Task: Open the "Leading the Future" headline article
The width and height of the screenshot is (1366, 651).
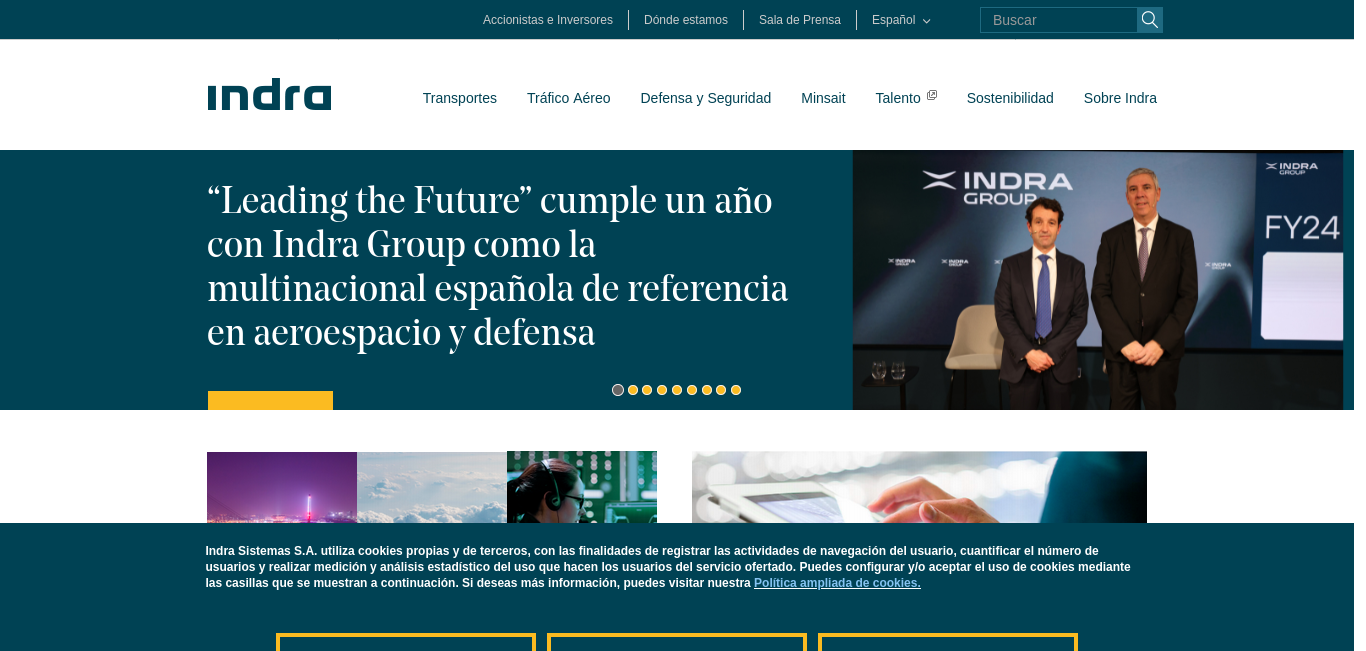Action: pyautogui.click(x=498, y=266)
